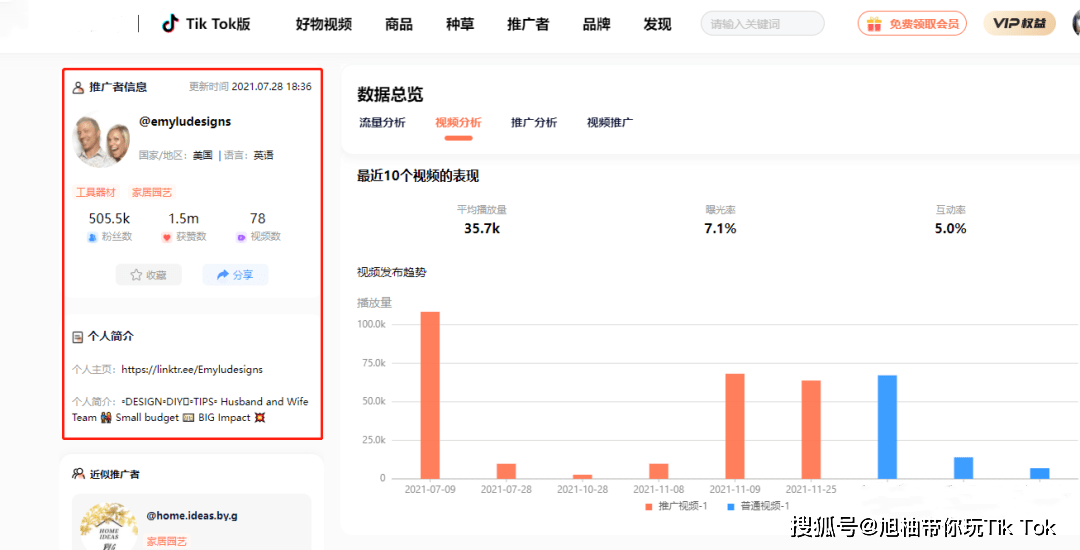Image resolution: width=1080 pixels, height=550 pixels.
Task: Open the linktr.ee/Emyludesigns link
Action: click(x=192, y=369)
